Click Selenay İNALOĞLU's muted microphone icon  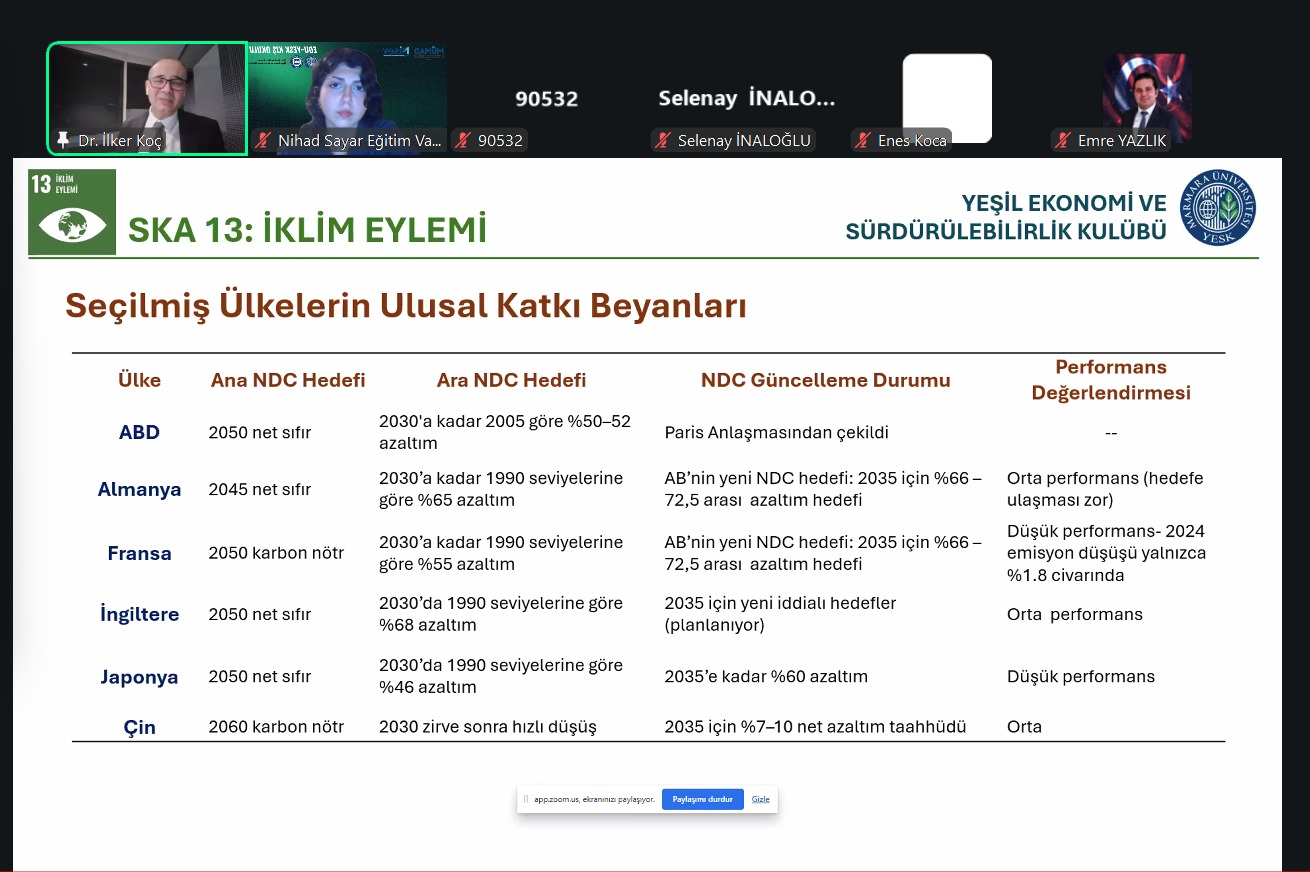click(663, 141)
